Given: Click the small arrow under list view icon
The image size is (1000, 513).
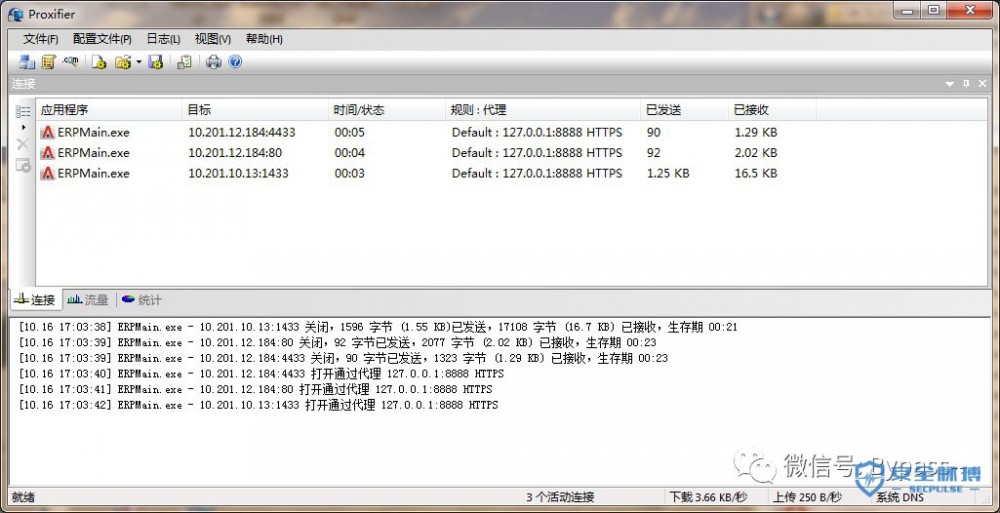Looking at the screenshot, I should 24,128.
